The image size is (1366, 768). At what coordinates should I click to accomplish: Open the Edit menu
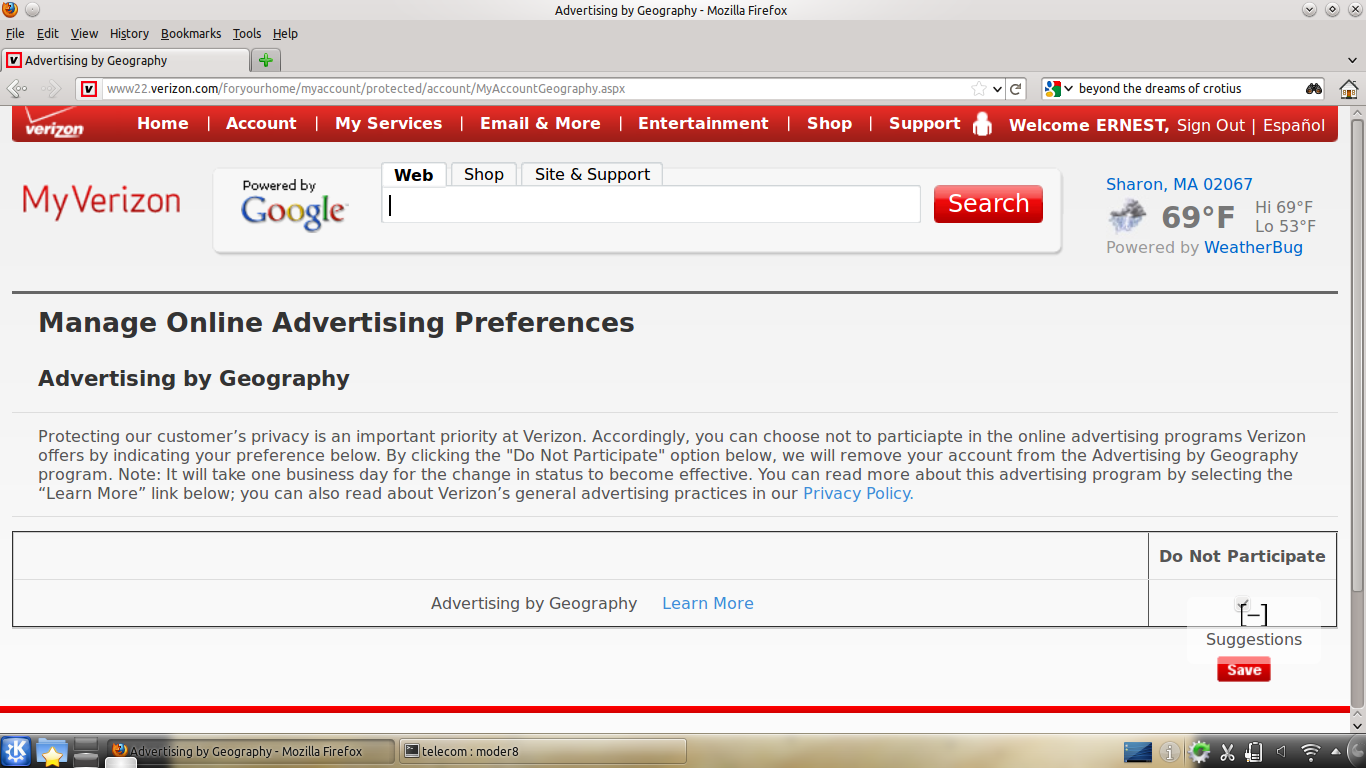pos(48,33)
